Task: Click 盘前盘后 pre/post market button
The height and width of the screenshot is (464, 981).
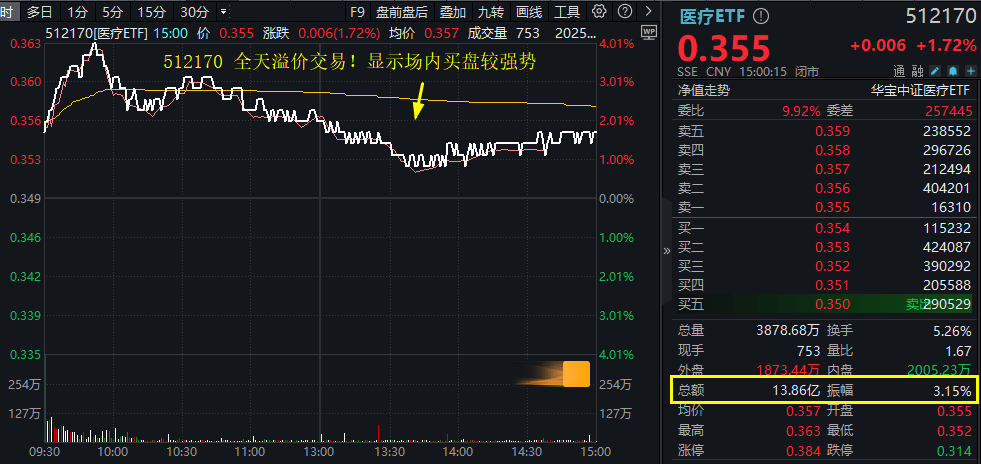Action: 402,11
